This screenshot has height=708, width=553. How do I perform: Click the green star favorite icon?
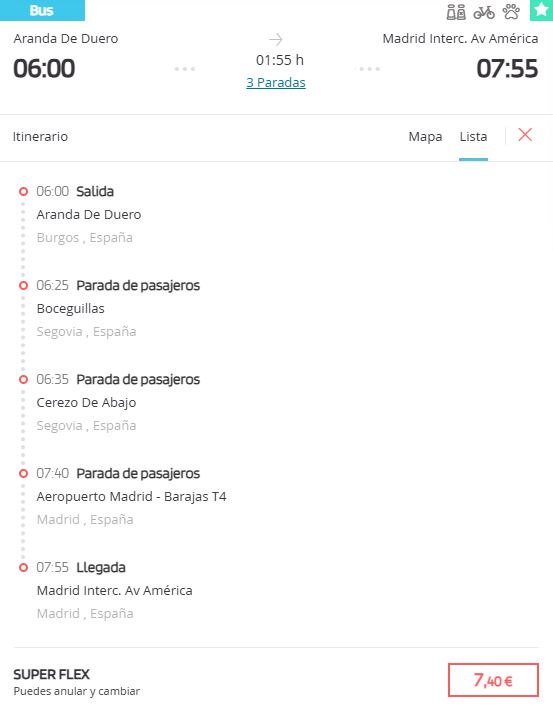point(541,10)
